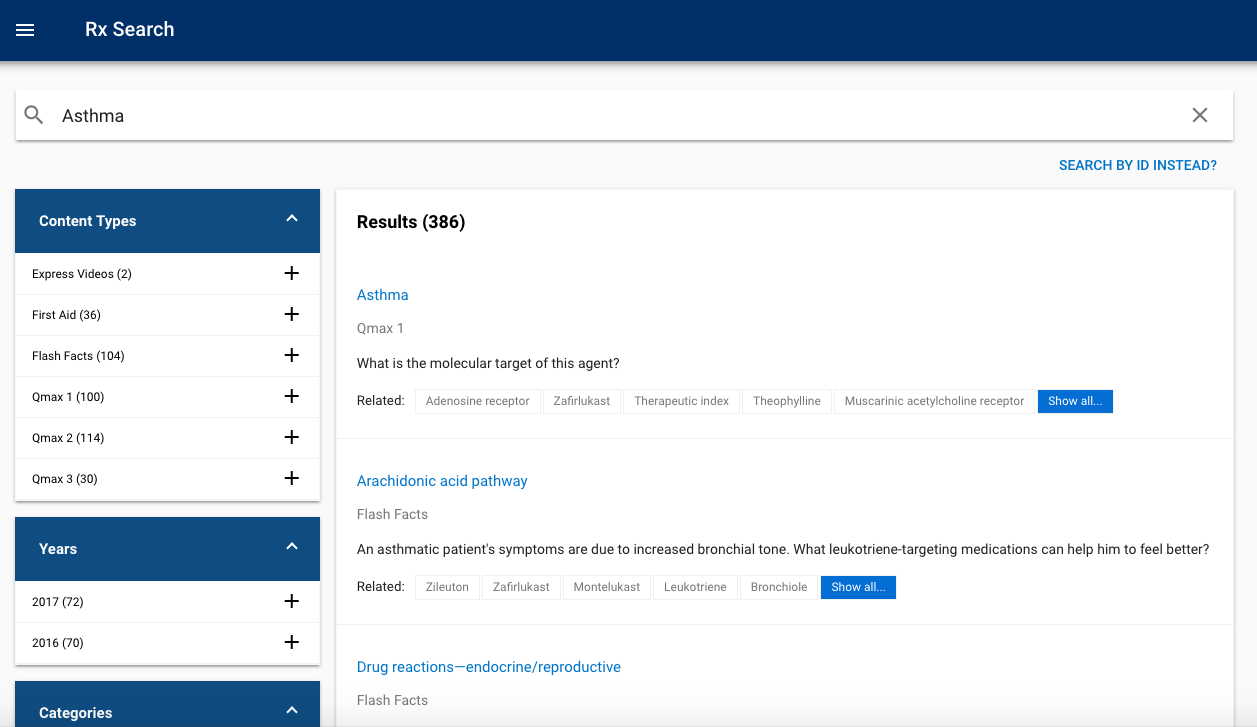Viewport: 1257px width, 727px height.
Task: Clear the Asthma search text
Action: (x=1200, y=115)
